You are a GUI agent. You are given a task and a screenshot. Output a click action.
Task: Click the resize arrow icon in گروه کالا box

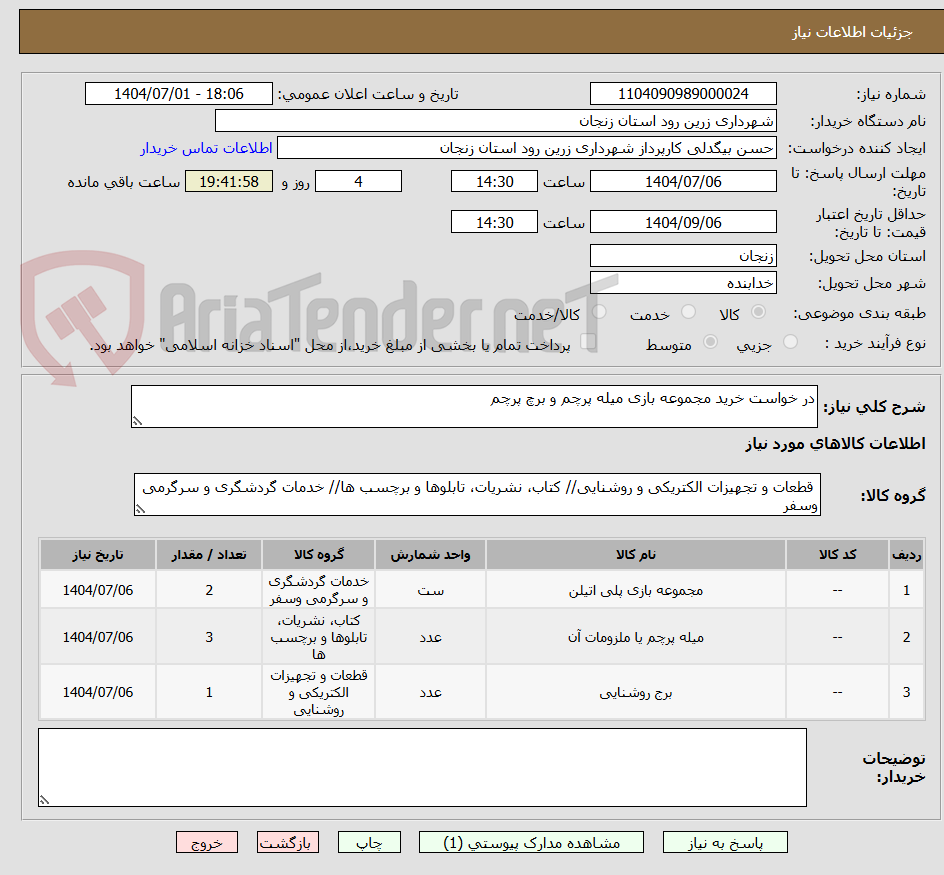[140, 510]
